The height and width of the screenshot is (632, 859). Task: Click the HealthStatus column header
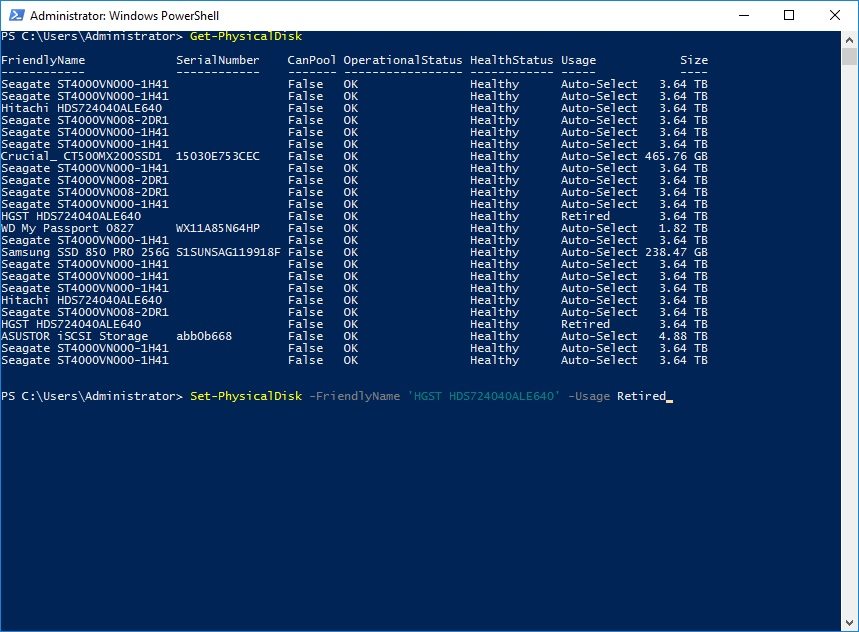(512, 60)
